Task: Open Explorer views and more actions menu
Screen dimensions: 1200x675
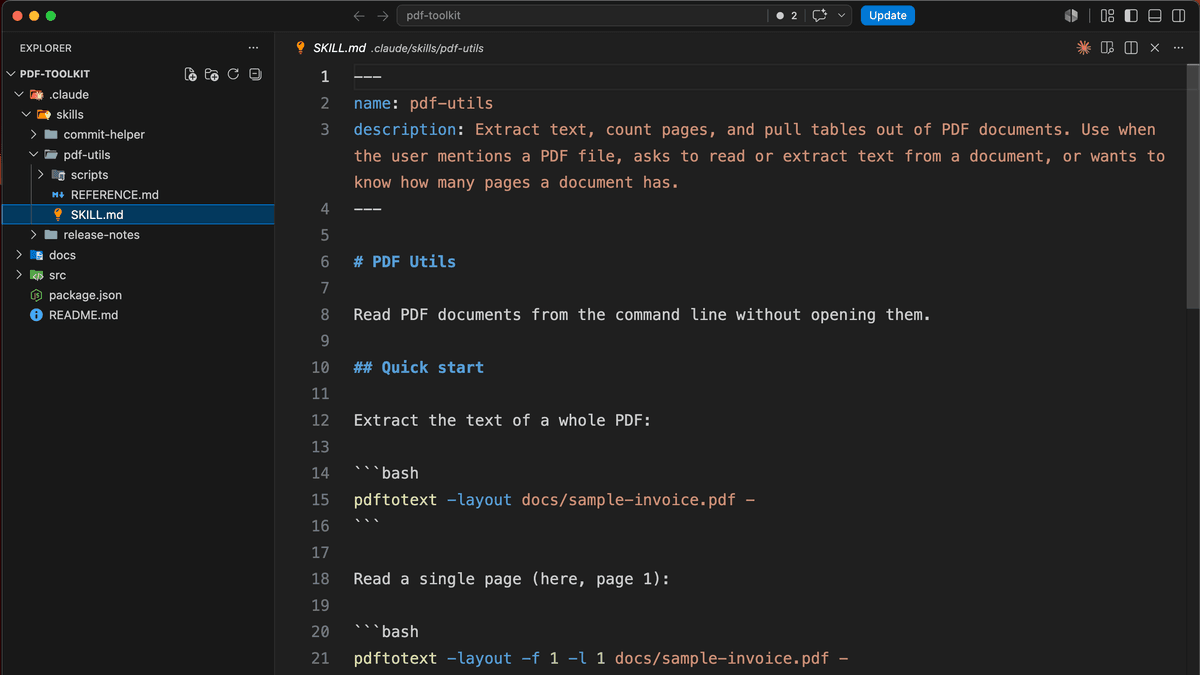Action: click(254, 47)
